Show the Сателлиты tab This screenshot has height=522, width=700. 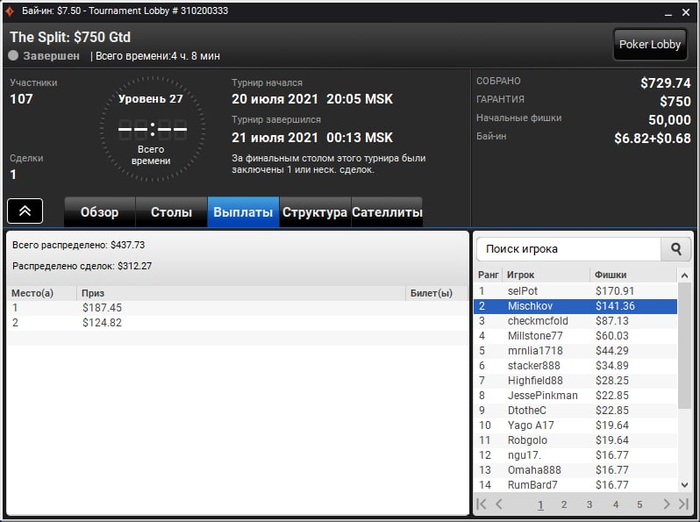point(387,212)
